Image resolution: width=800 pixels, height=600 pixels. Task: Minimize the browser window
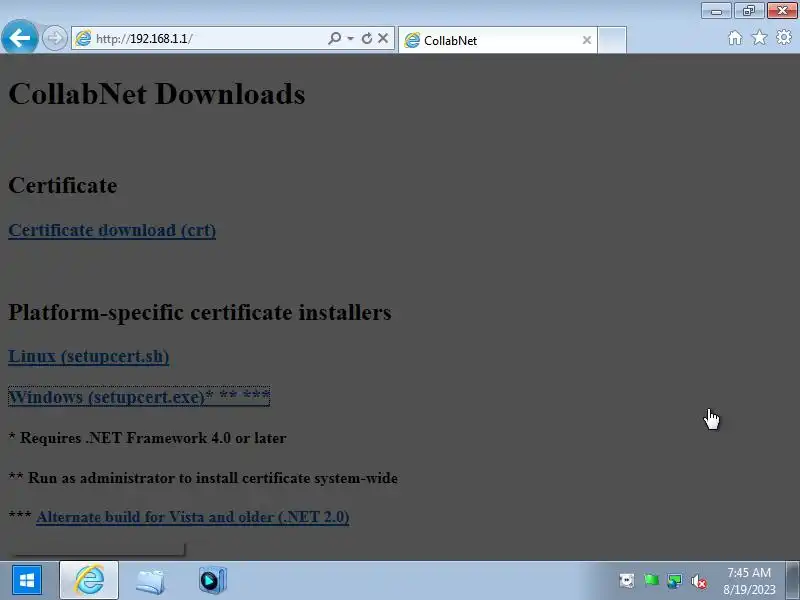click(716, 10)
